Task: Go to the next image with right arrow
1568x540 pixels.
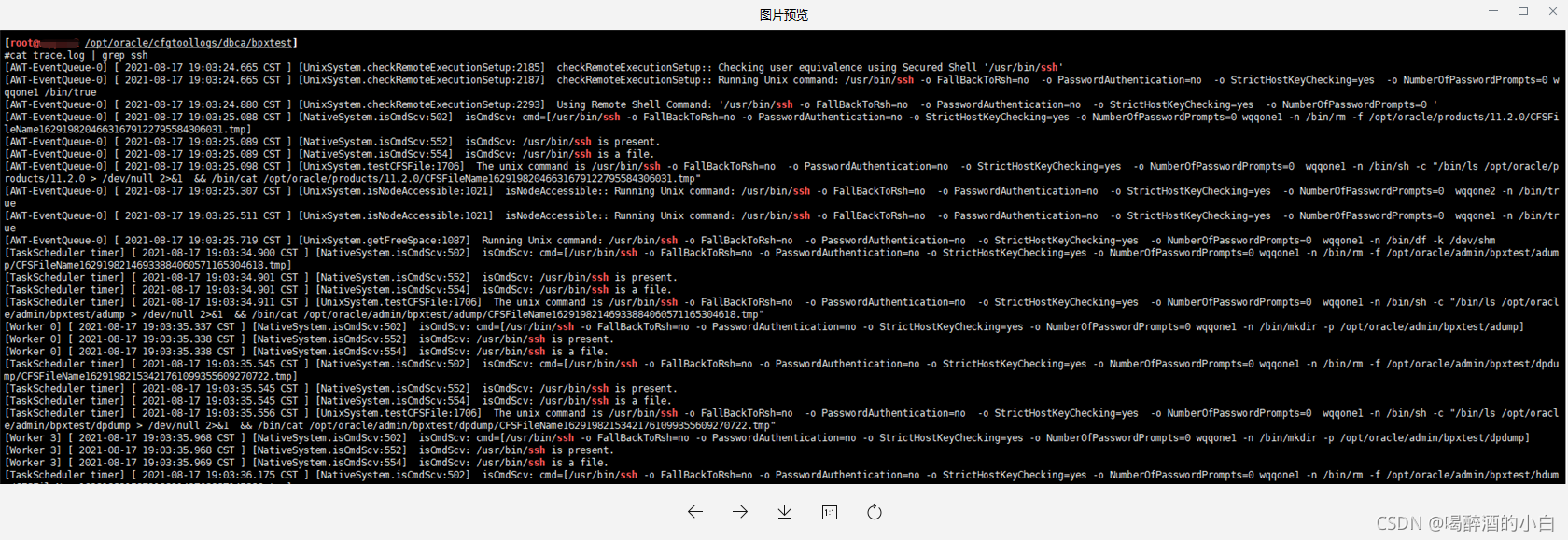Action: 740,512
